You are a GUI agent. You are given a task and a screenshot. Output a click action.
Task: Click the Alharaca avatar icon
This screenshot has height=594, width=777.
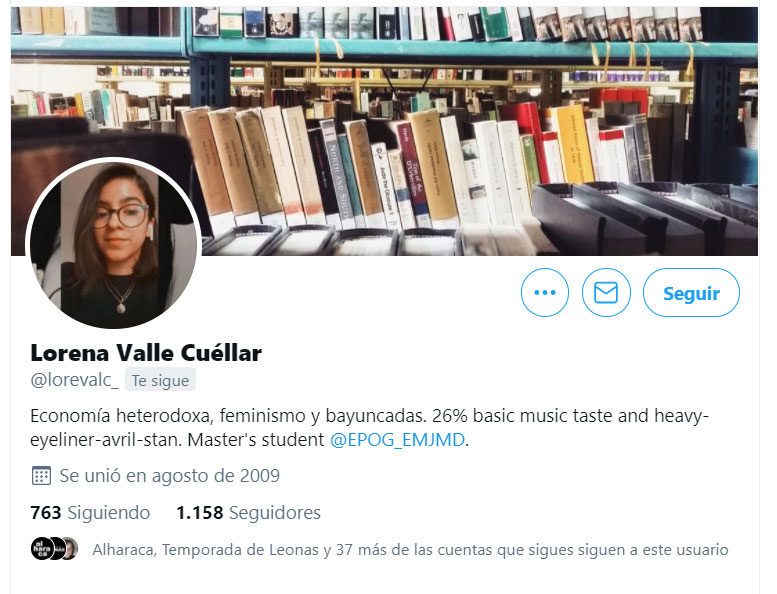(41, 548)
